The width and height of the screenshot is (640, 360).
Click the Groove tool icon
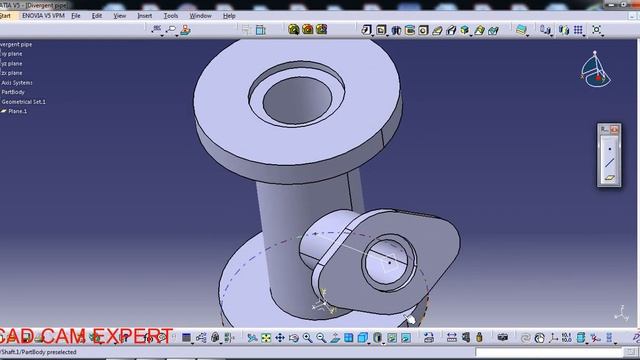click(409, 30)
